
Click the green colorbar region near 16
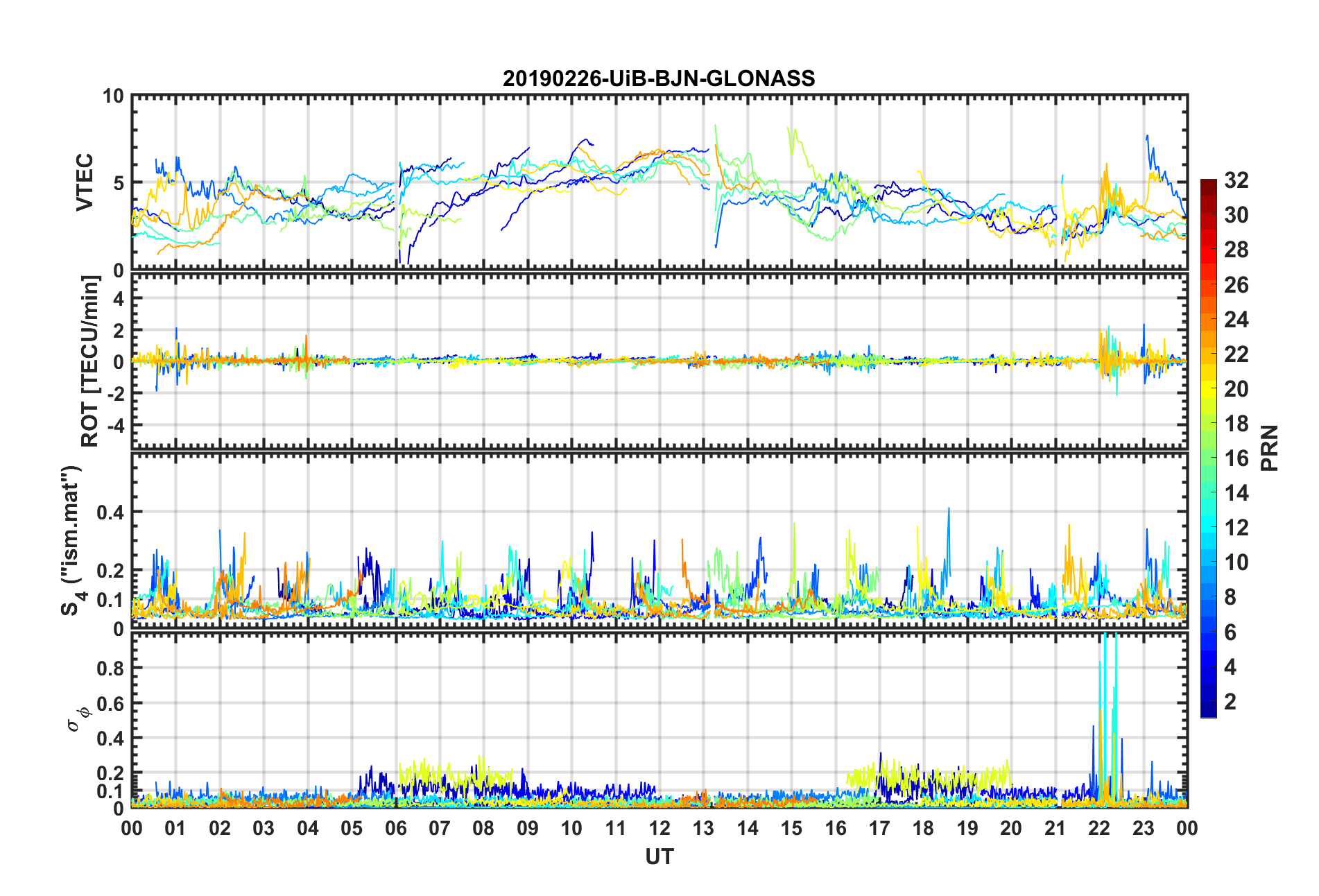coord(1208,458)
